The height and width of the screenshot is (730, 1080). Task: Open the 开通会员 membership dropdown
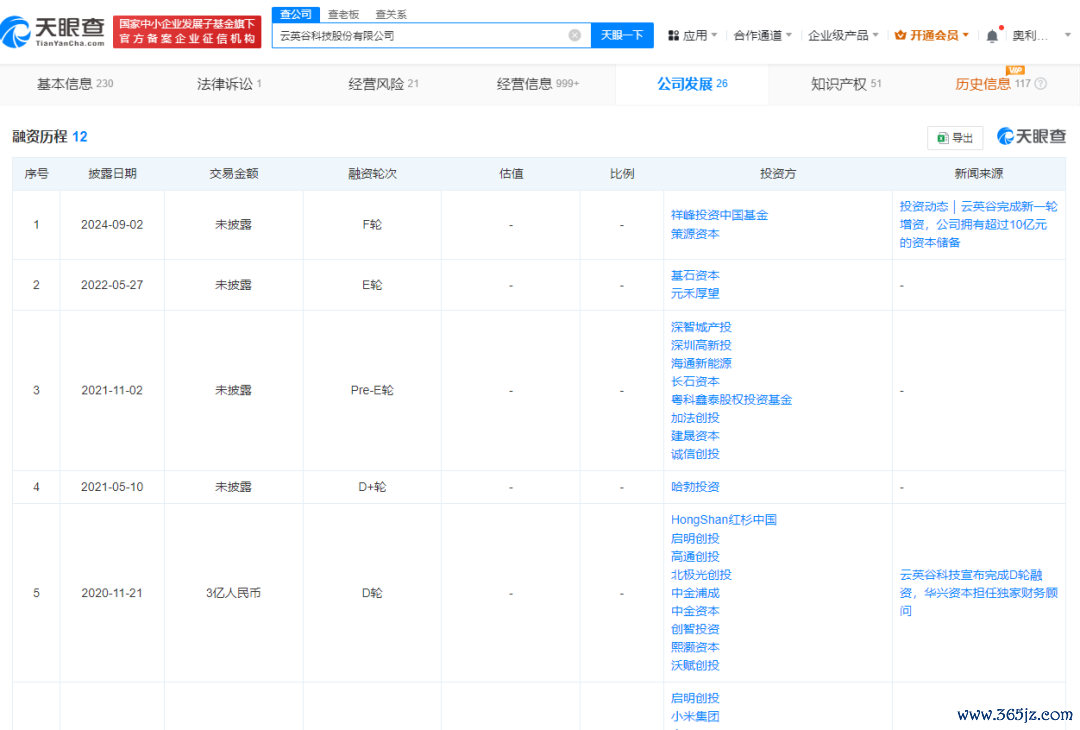pyautogui.click(x=966, y=35)
